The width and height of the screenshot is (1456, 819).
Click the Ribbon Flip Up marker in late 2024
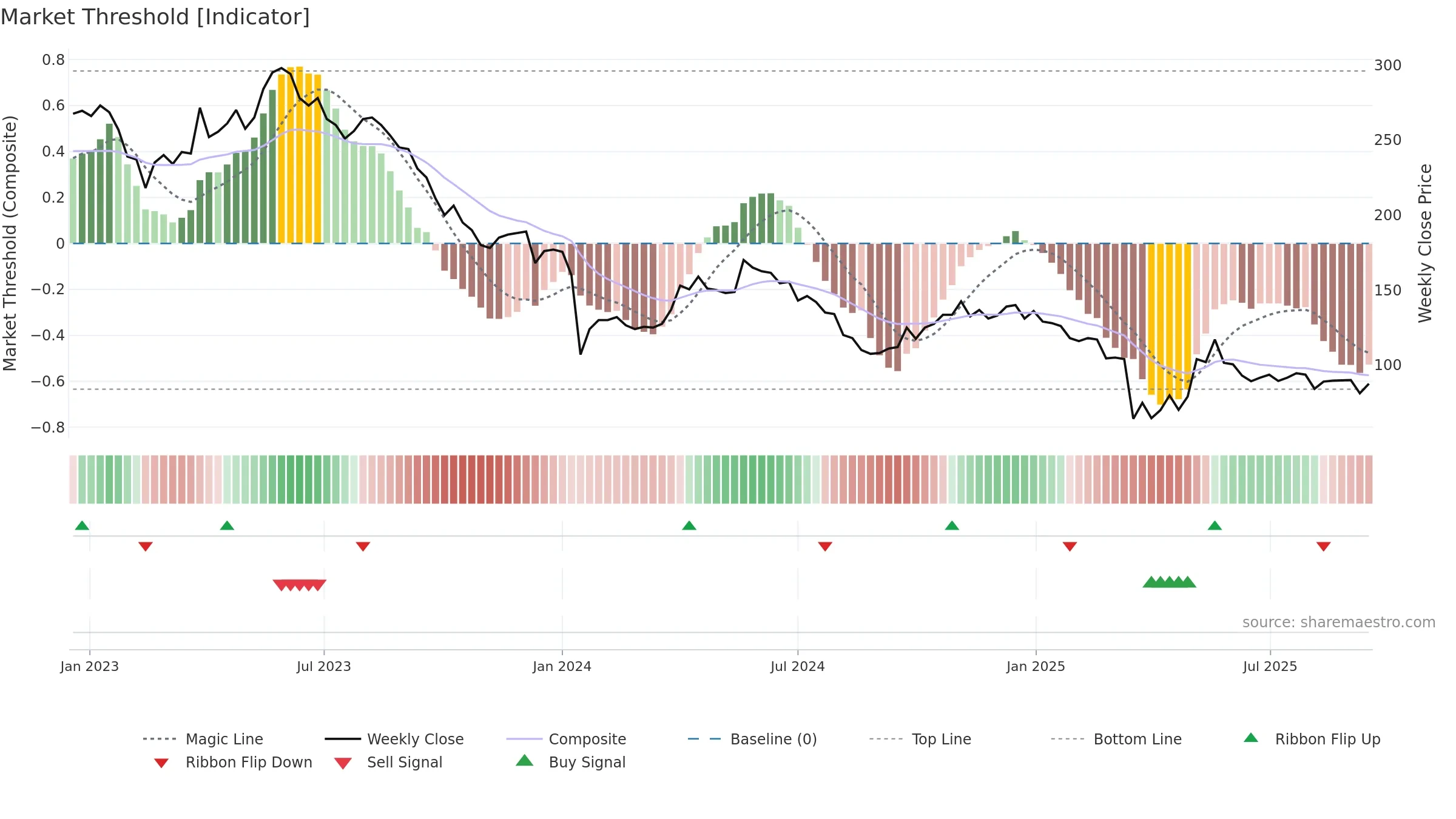tap(952, 525)
